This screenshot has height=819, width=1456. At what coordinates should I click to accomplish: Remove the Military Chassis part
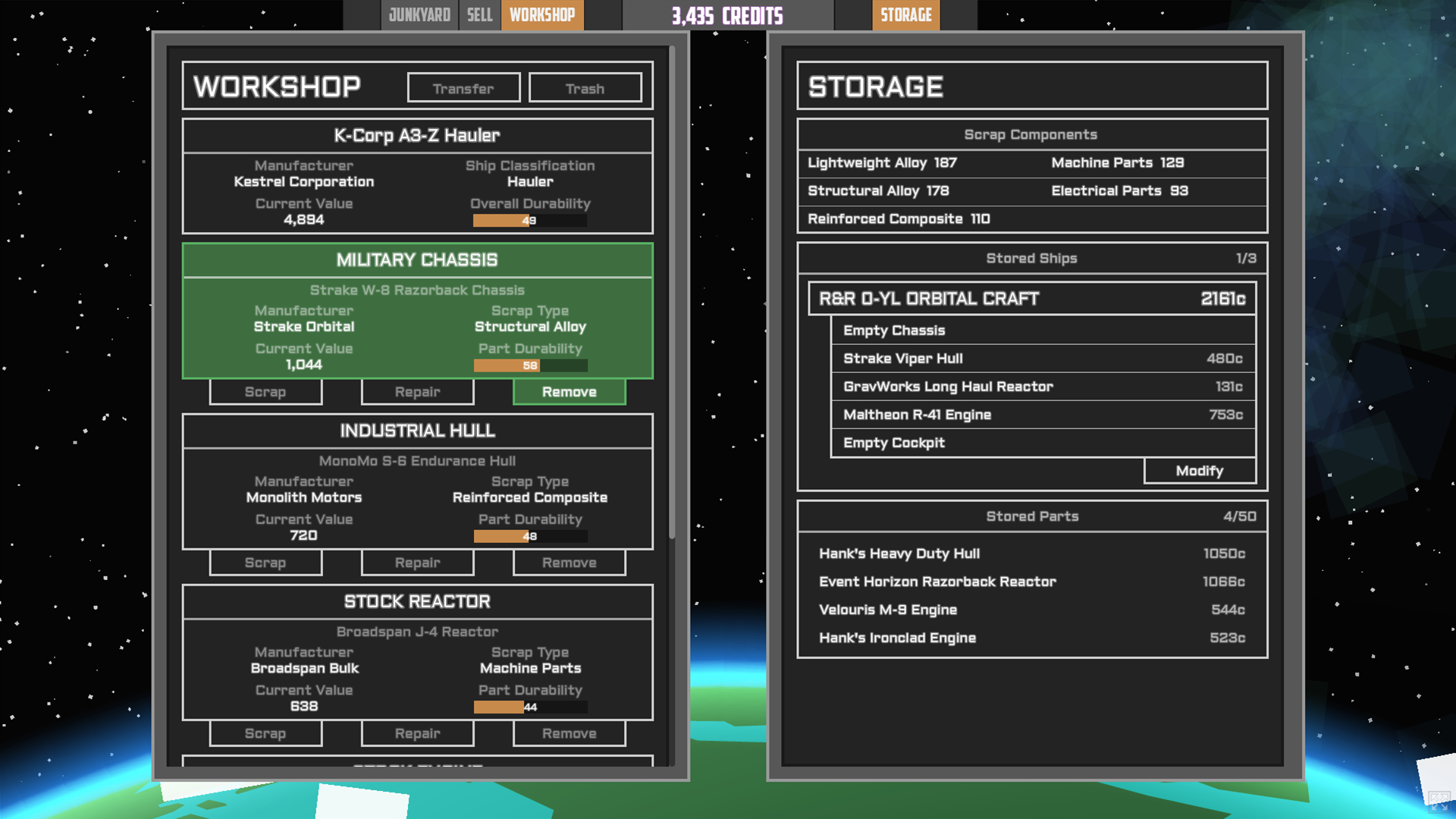coord(570,392)
